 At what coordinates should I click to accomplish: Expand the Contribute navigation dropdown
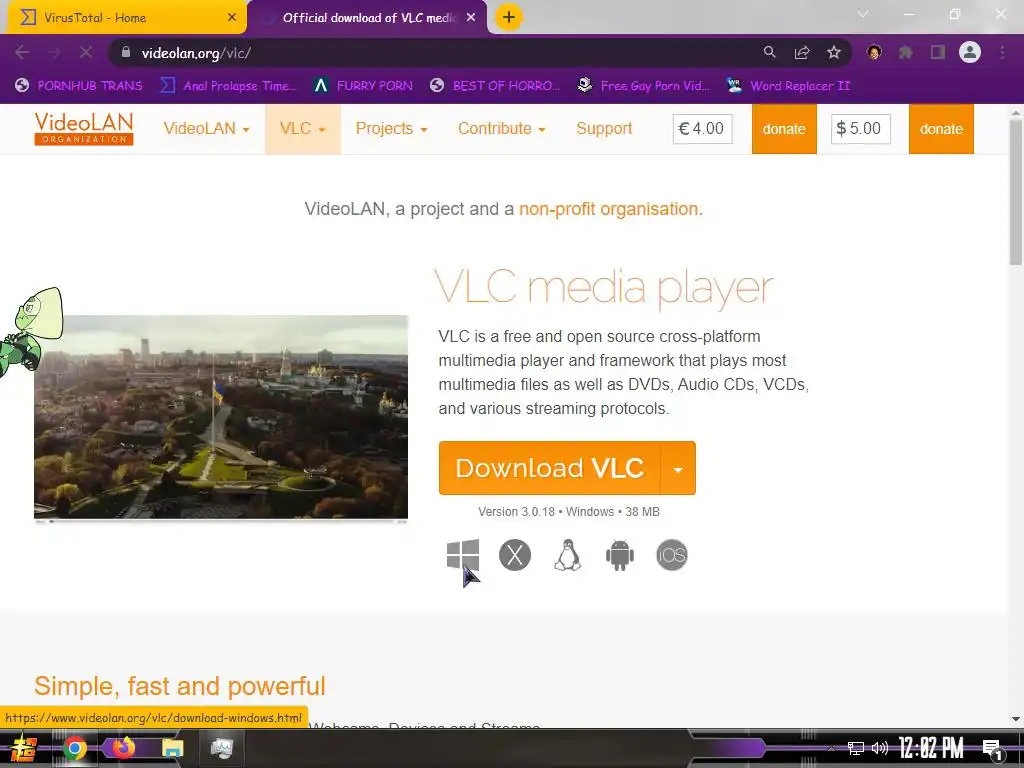point(502,129)
